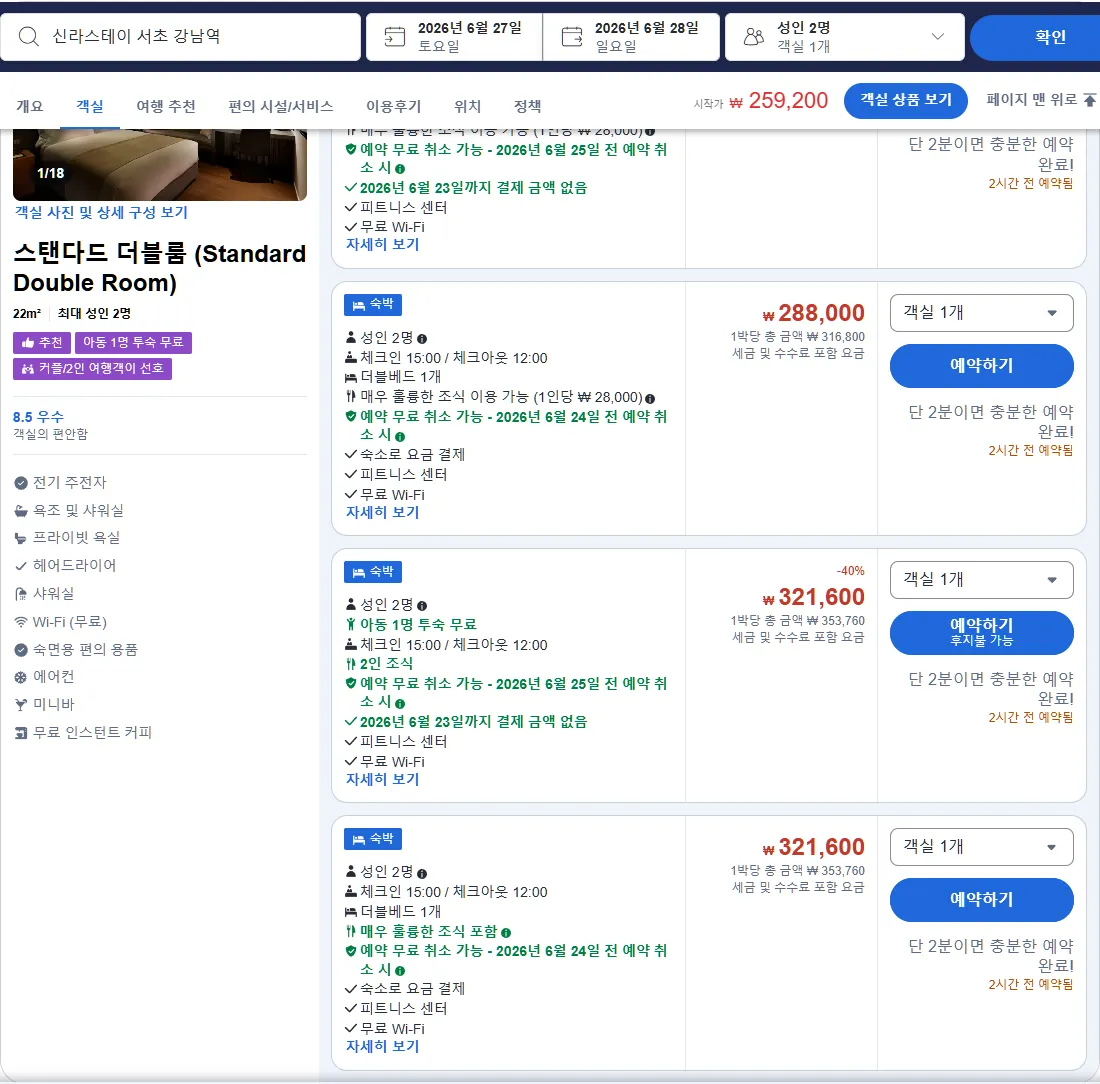Viewport: 1100px width, 1084px height.
Task: Click 1박당 총 금액 ₩316,800 text
Action: 797,337
